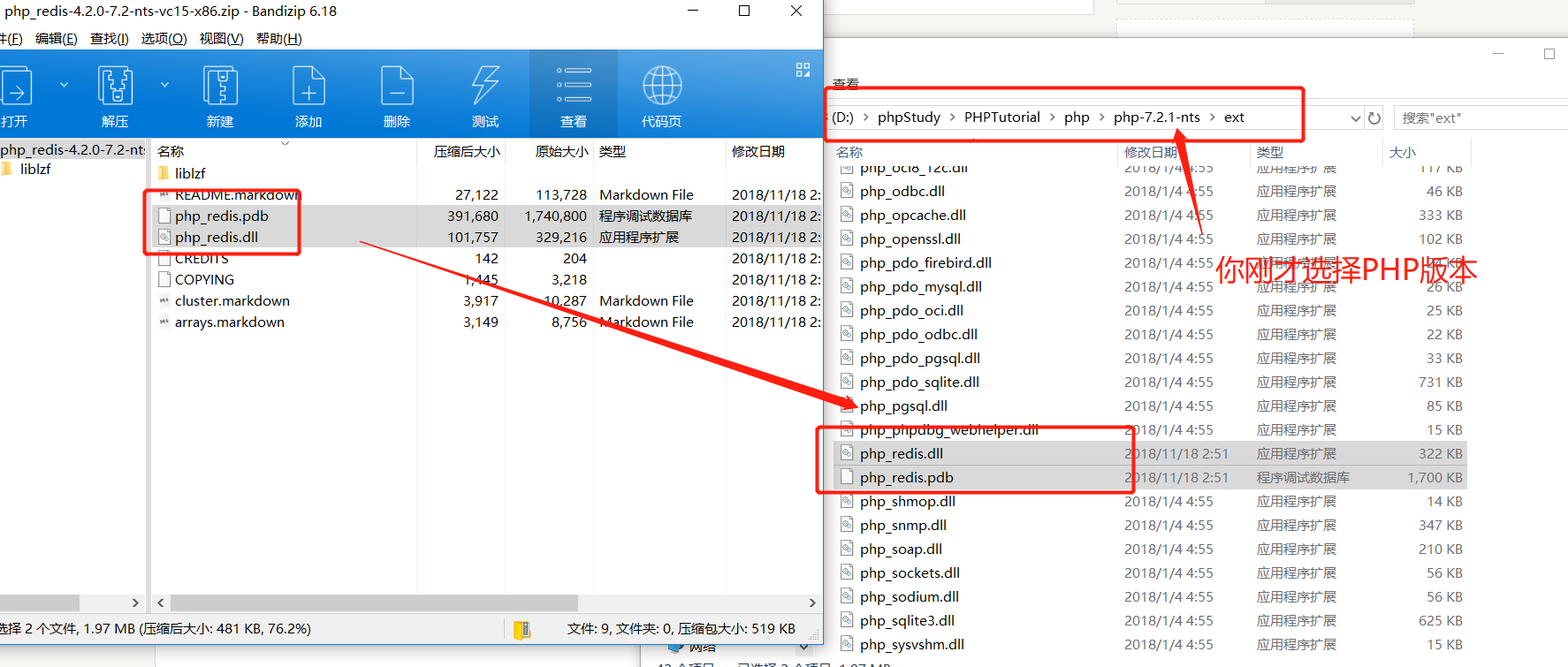Click the grid layout icon in Bandizip toolbar

pos(803,70)
